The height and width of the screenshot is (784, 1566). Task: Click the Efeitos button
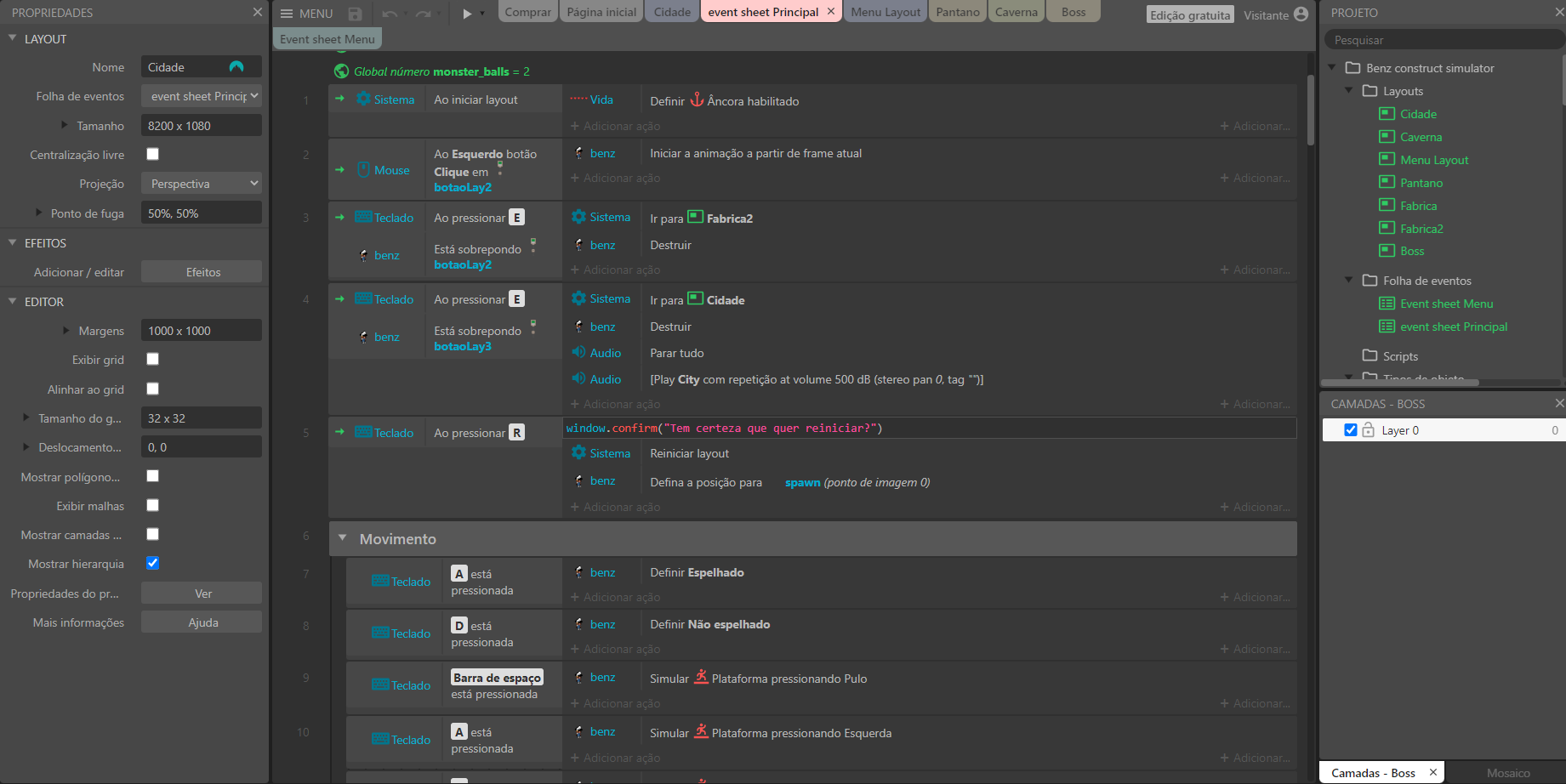[202, 272]
